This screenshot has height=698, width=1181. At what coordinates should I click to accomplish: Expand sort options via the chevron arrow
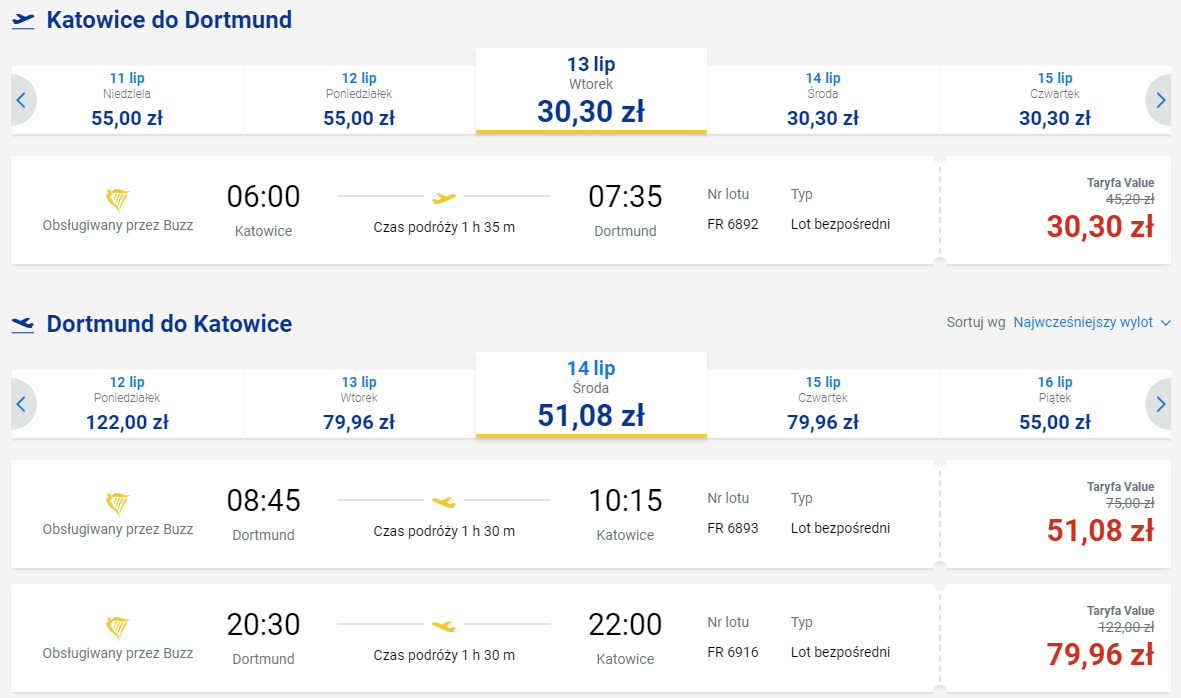1166,323
